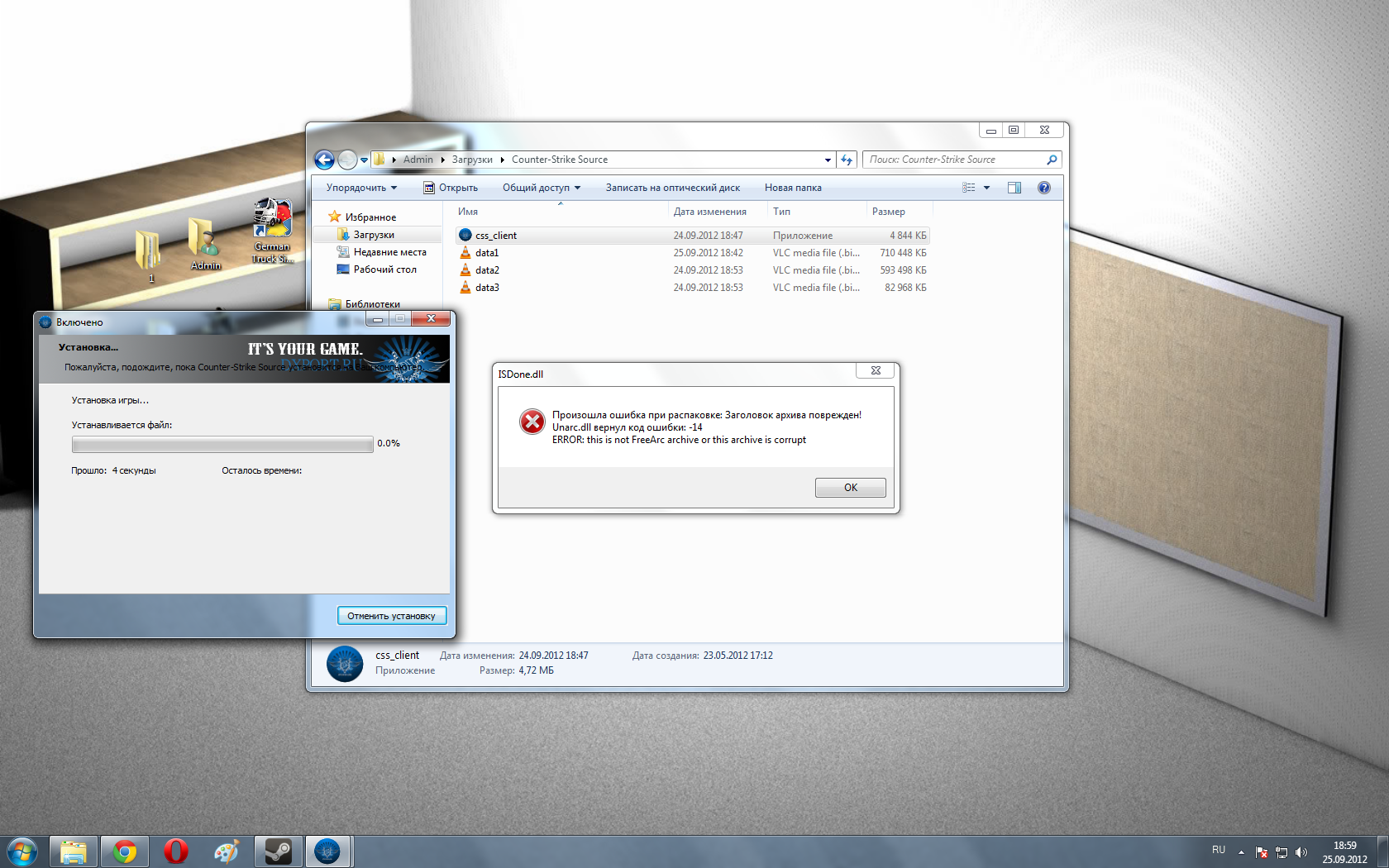Click the installation progress bar
This screenshot has width=1389, height=868.
[x=222, y=445]
